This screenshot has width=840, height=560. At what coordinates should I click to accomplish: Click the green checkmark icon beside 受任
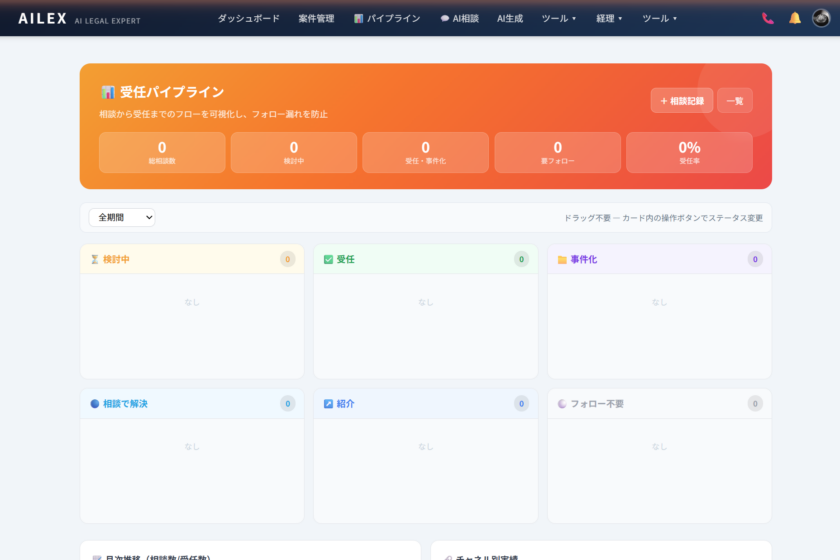pos(328,260)
